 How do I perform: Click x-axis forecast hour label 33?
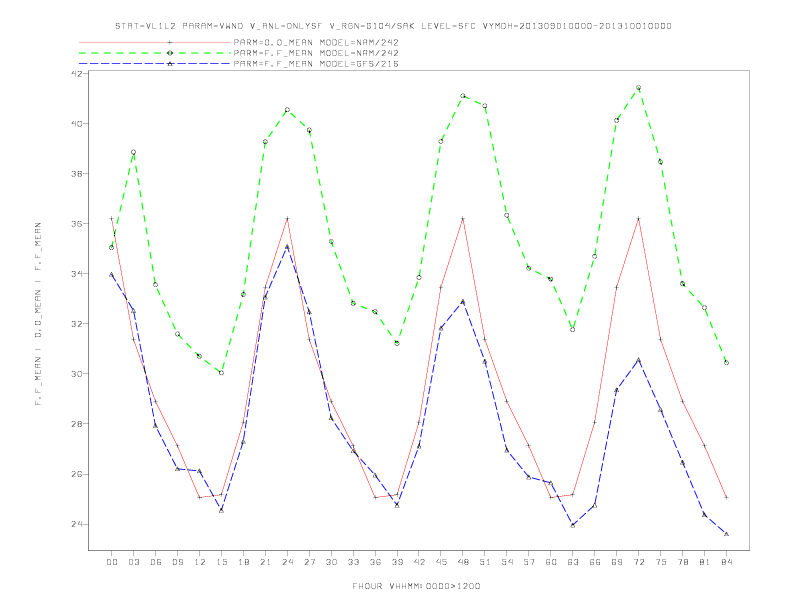coord(353,562)
